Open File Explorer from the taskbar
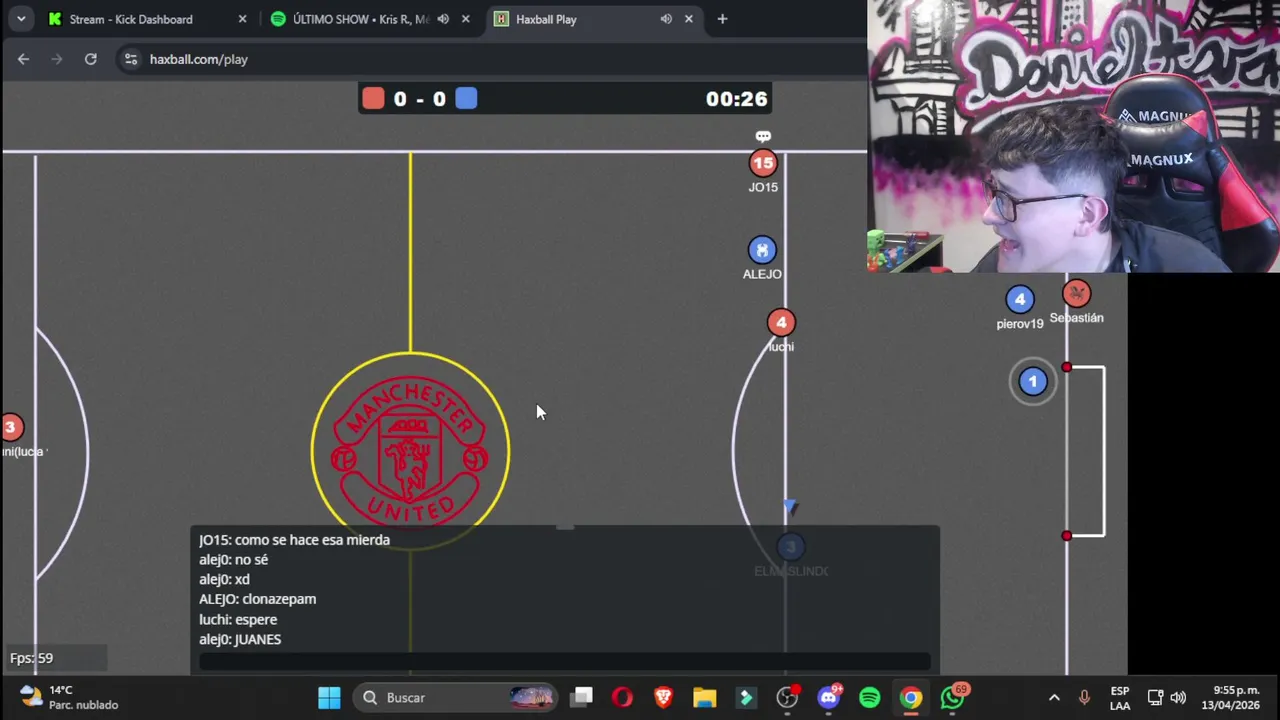This screenshot has height=720, width=1280. [704, 697]
